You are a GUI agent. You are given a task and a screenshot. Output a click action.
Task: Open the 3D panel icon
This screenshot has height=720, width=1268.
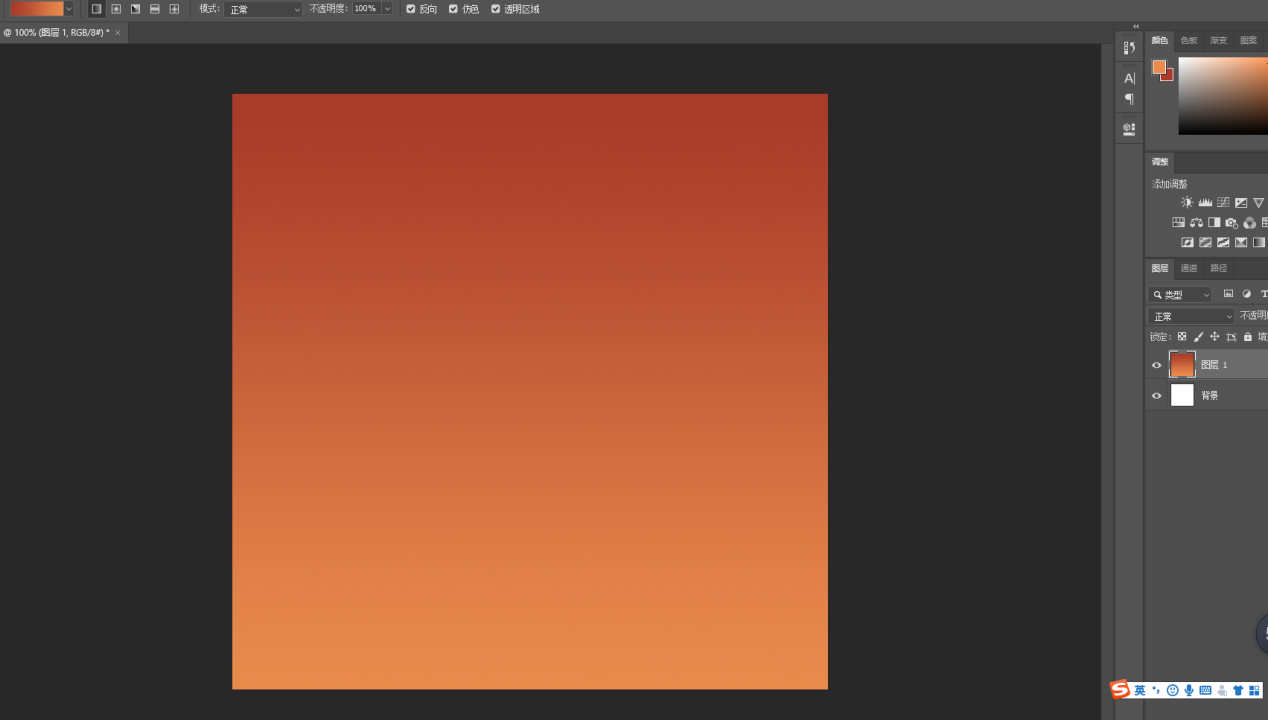(x=1129, y=129)
